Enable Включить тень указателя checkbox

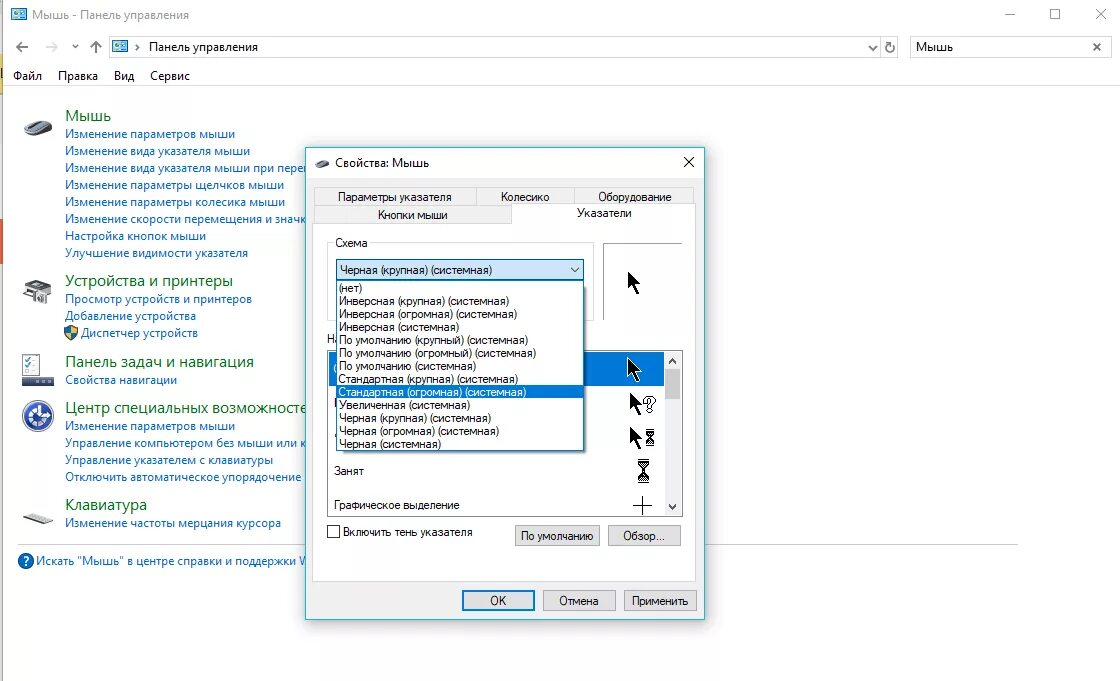coord(334,532)
